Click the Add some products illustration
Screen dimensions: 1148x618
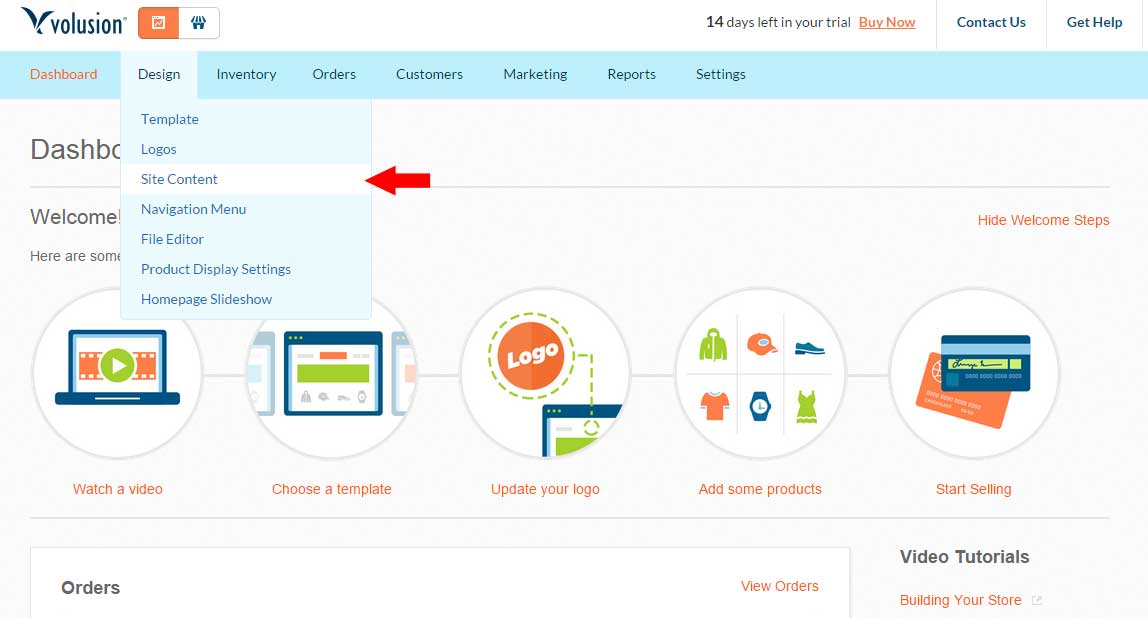point(760,373)
